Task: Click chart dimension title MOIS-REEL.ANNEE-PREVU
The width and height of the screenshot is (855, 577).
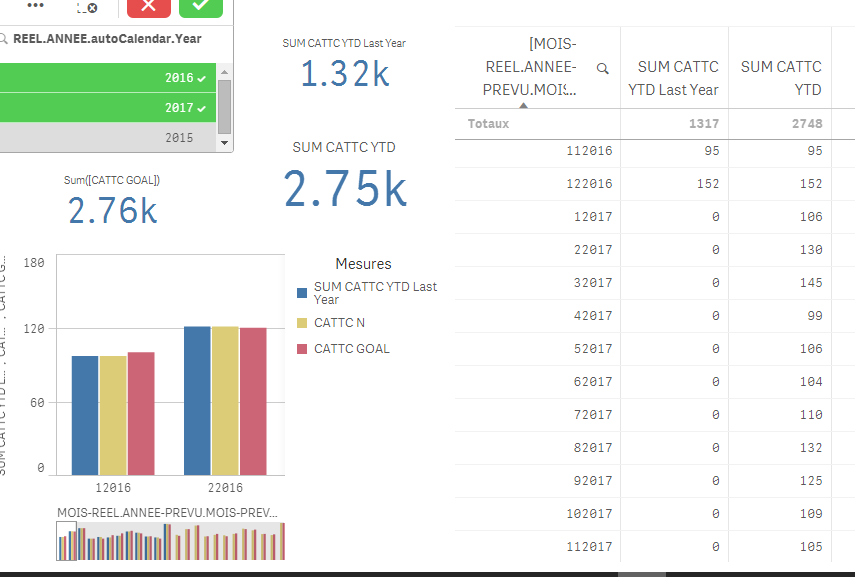Action: [x=167, y=513]
